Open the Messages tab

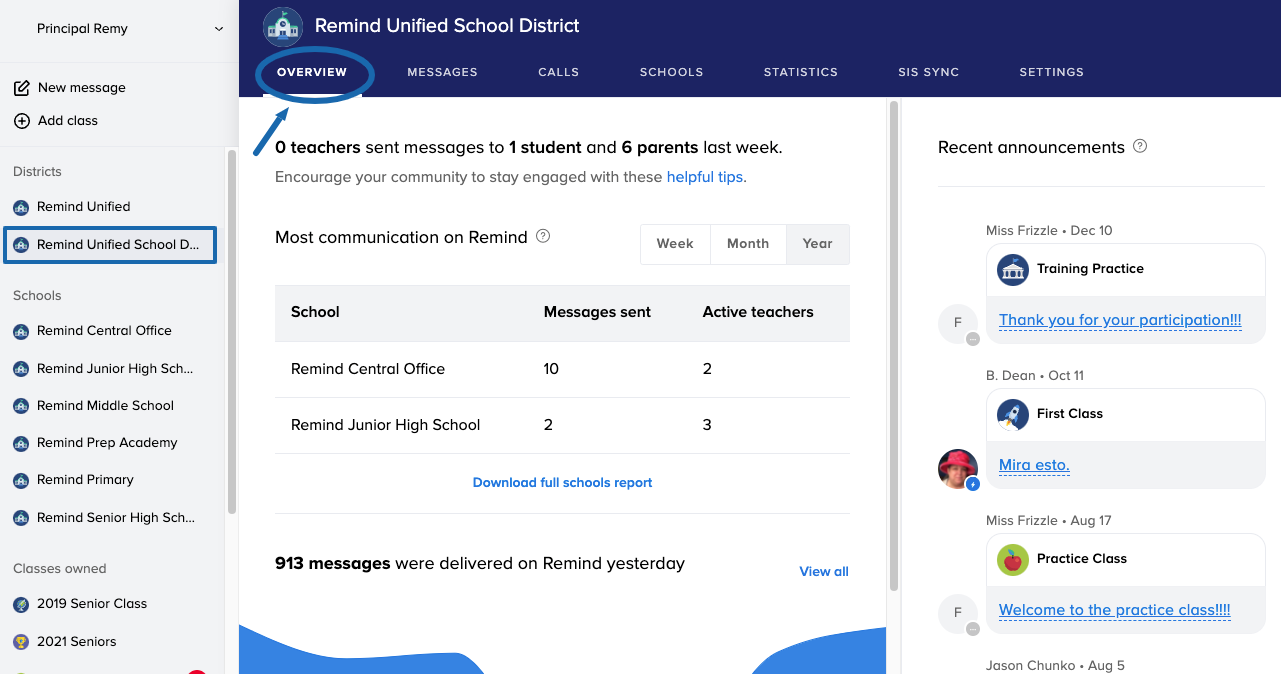click(442, 72)
